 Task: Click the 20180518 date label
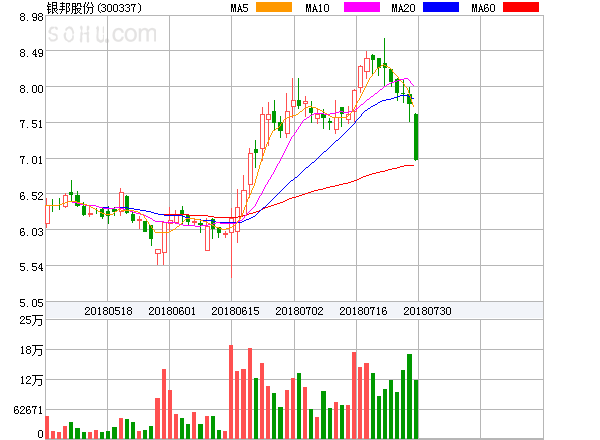coord(108,311)
